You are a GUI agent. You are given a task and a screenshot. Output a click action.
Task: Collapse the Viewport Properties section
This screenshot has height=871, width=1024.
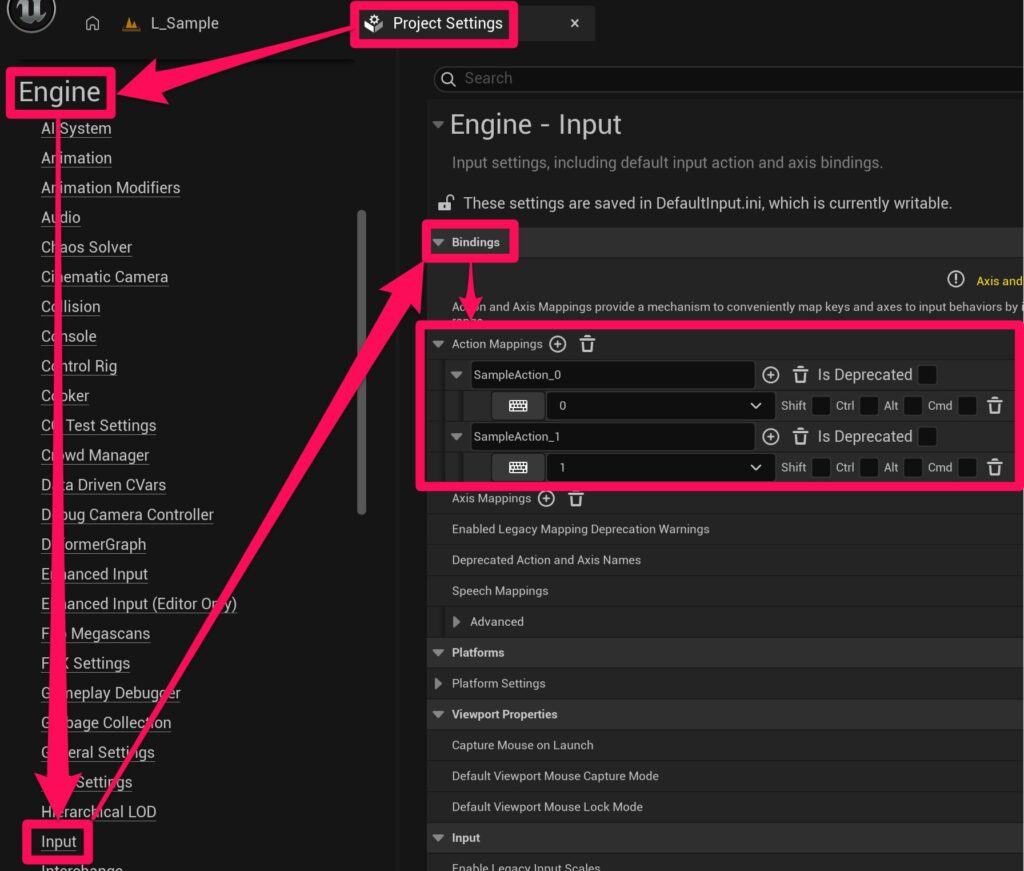[x=438, y=714]
